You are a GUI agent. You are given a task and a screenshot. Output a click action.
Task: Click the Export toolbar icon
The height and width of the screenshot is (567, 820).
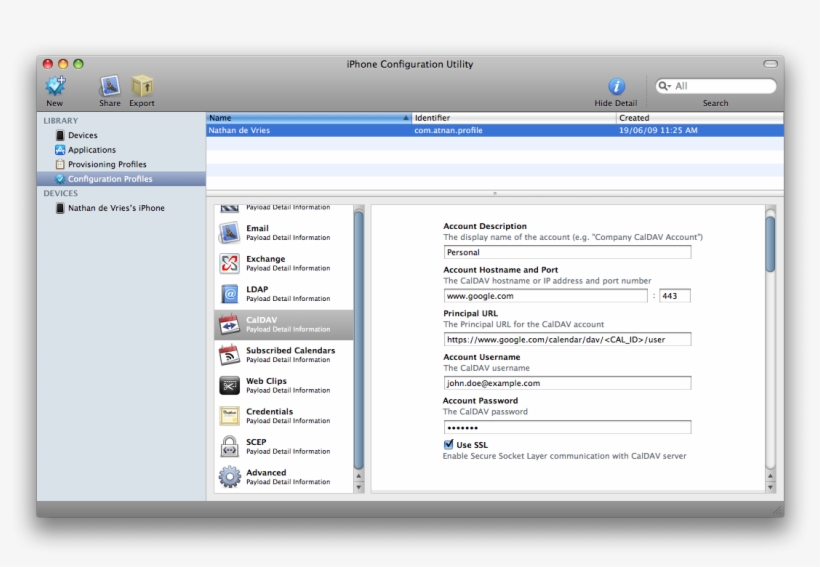point(142,86)
